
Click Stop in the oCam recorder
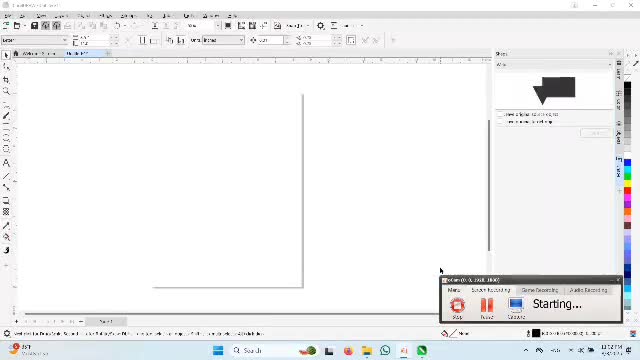click(457, 308)
